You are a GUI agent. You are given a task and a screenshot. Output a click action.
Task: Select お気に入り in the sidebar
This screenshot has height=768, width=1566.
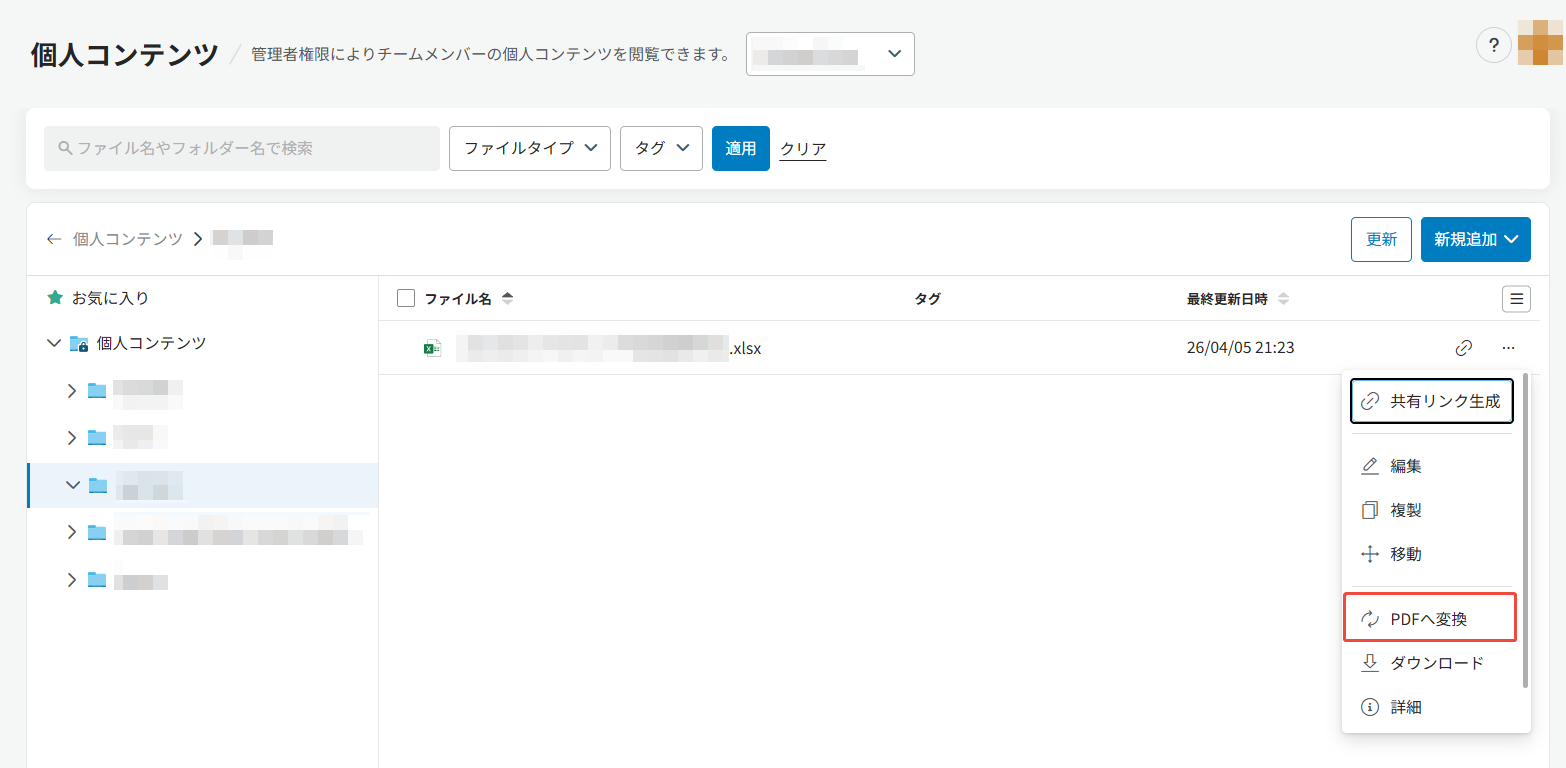pos(110,298)
